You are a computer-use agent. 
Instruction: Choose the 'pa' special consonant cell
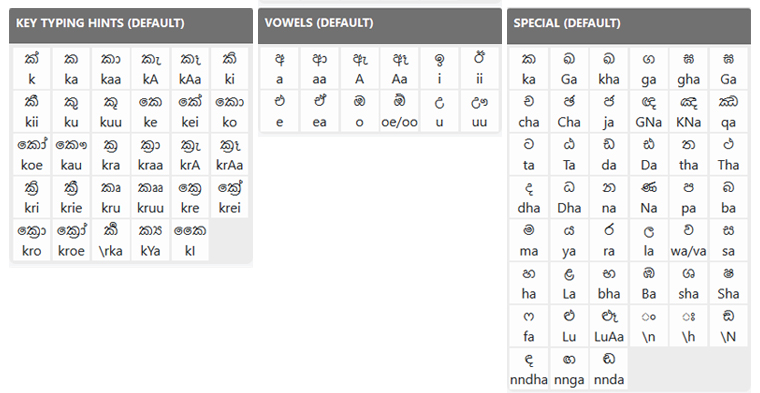click(689, 197)
